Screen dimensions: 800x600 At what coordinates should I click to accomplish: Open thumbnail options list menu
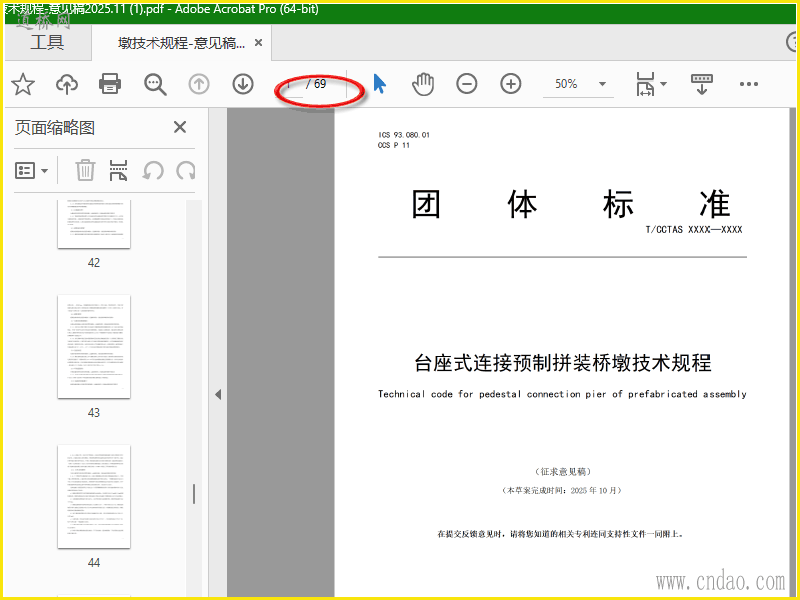coord(31,170)
